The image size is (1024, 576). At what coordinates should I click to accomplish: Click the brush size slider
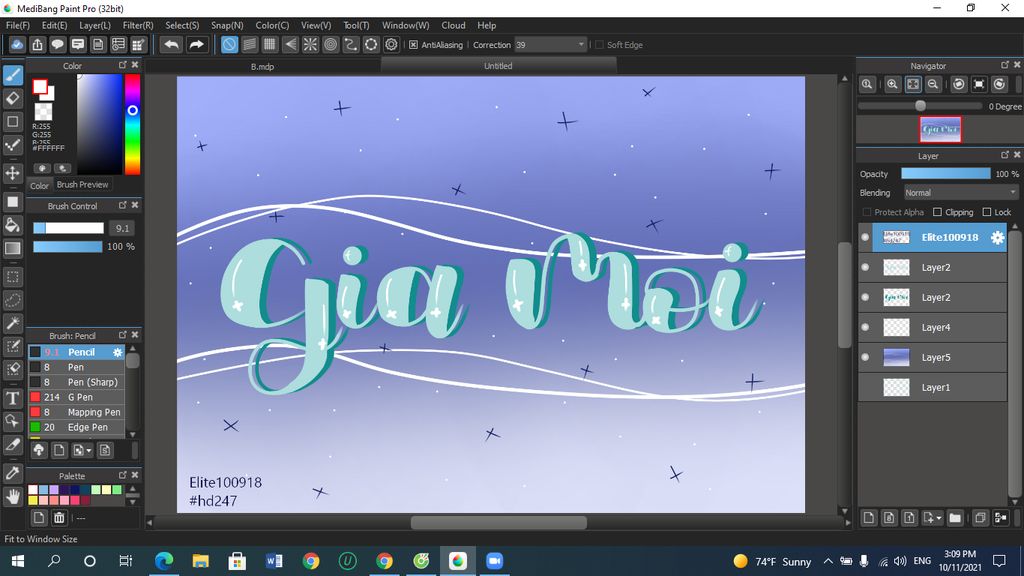tap(69, 228)
